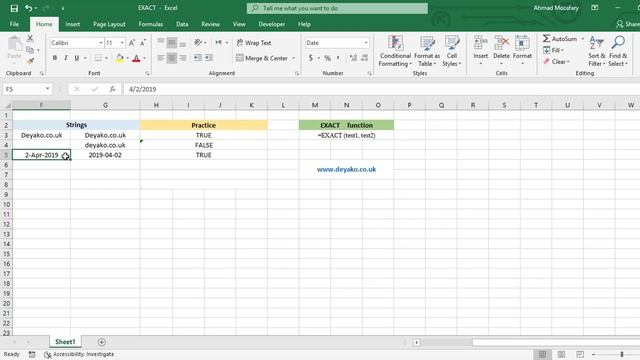Switch to the Insert tab

[73, 24]
